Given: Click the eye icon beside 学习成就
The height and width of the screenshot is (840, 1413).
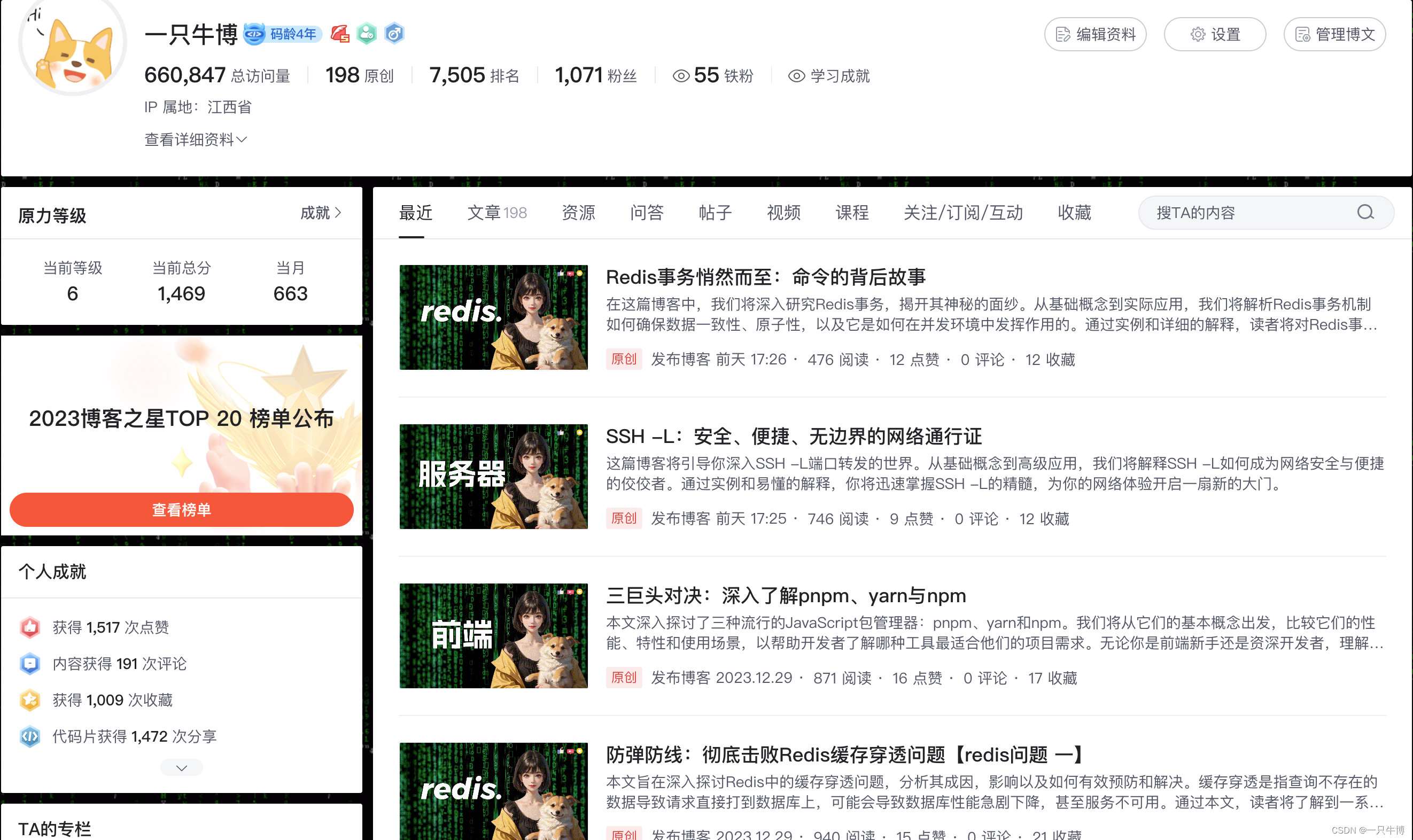Looking at the screenshot, I should point(796,76).
